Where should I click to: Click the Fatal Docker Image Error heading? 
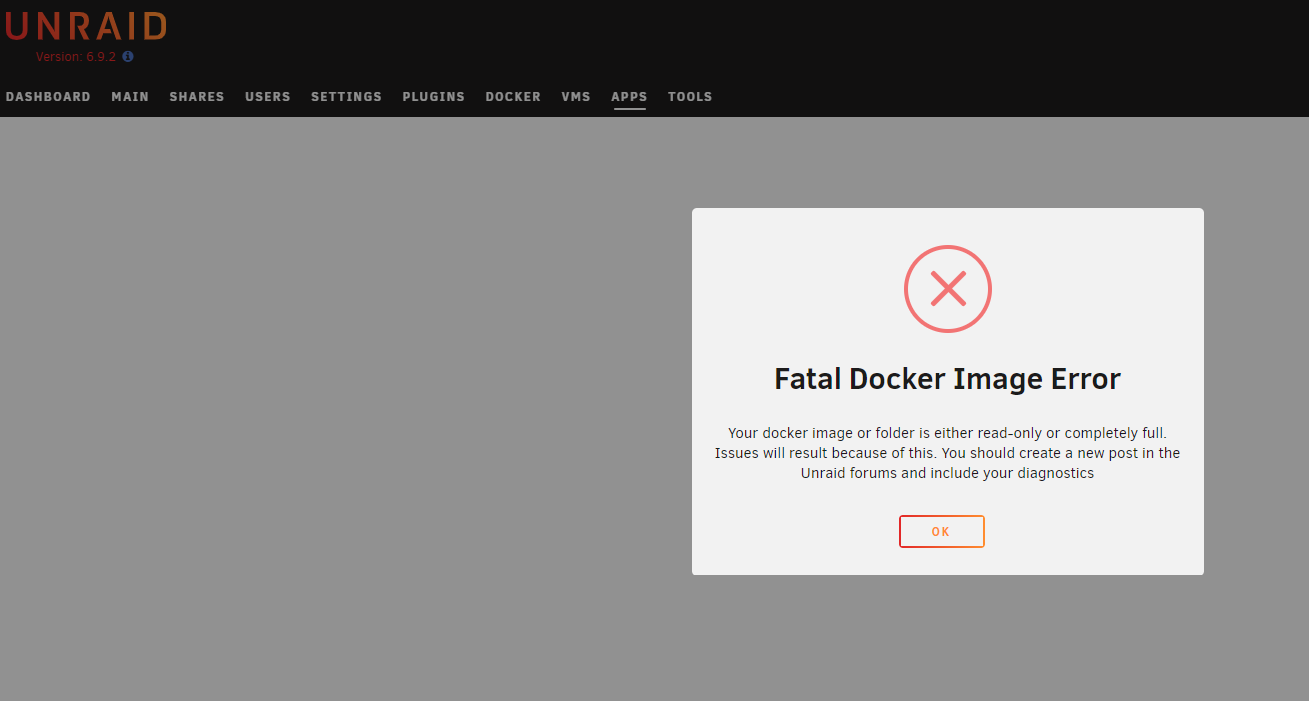click(x=947, y=379)
